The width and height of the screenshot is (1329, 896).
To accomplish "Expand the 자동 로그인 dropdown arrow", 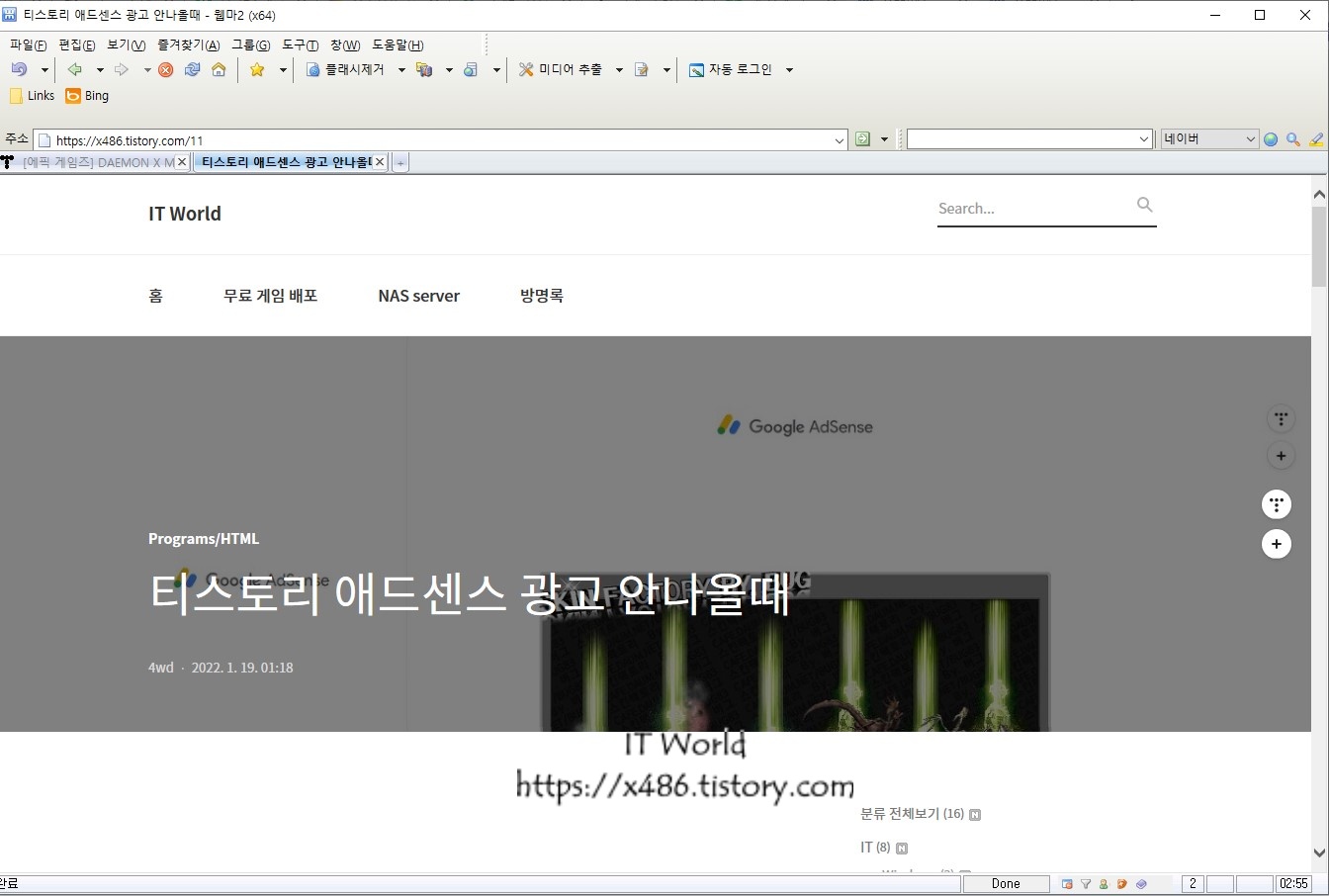I will 789,70.
